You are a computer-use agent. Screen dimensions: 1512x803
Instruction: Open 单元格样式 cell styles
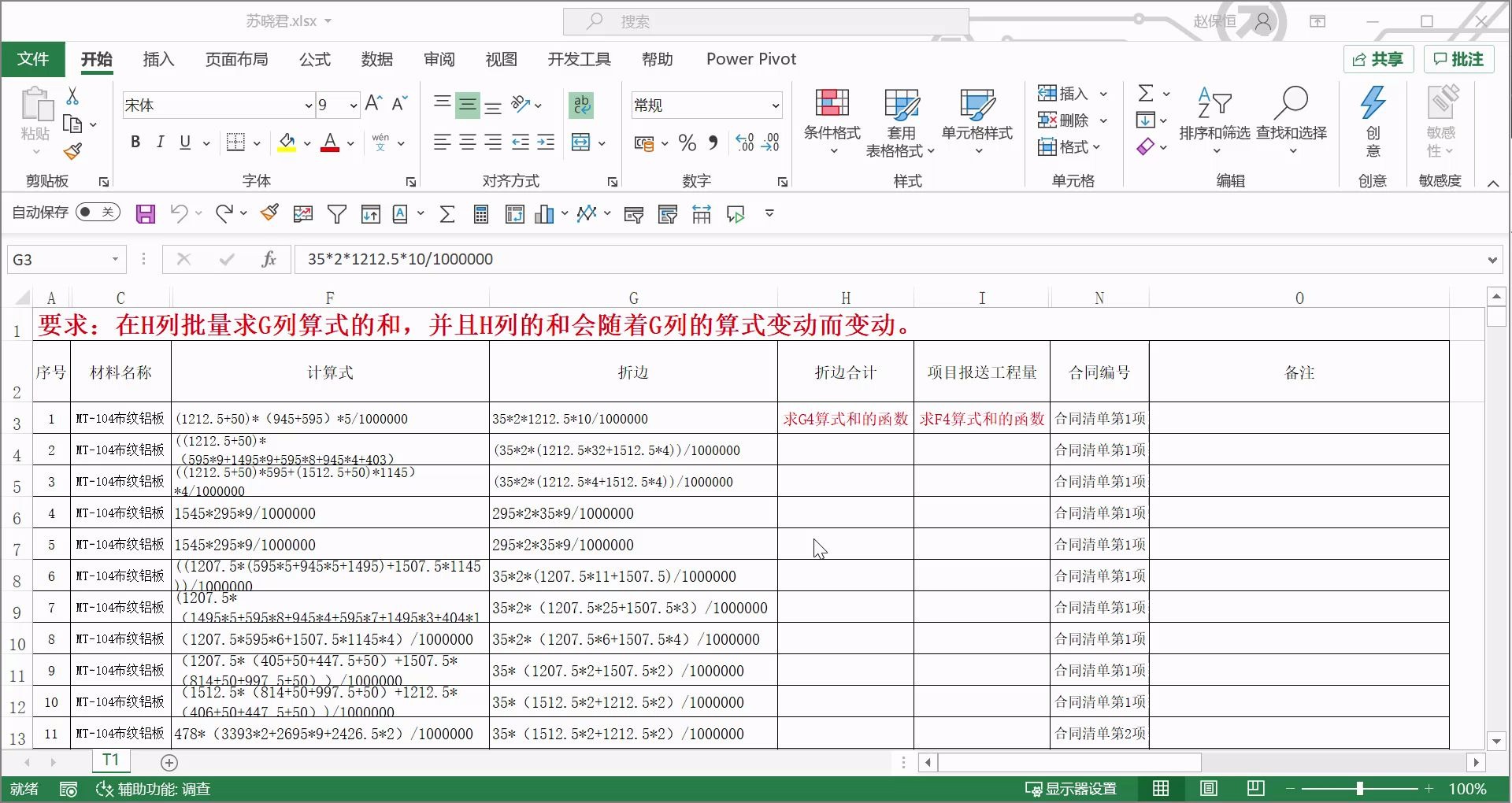977,122
